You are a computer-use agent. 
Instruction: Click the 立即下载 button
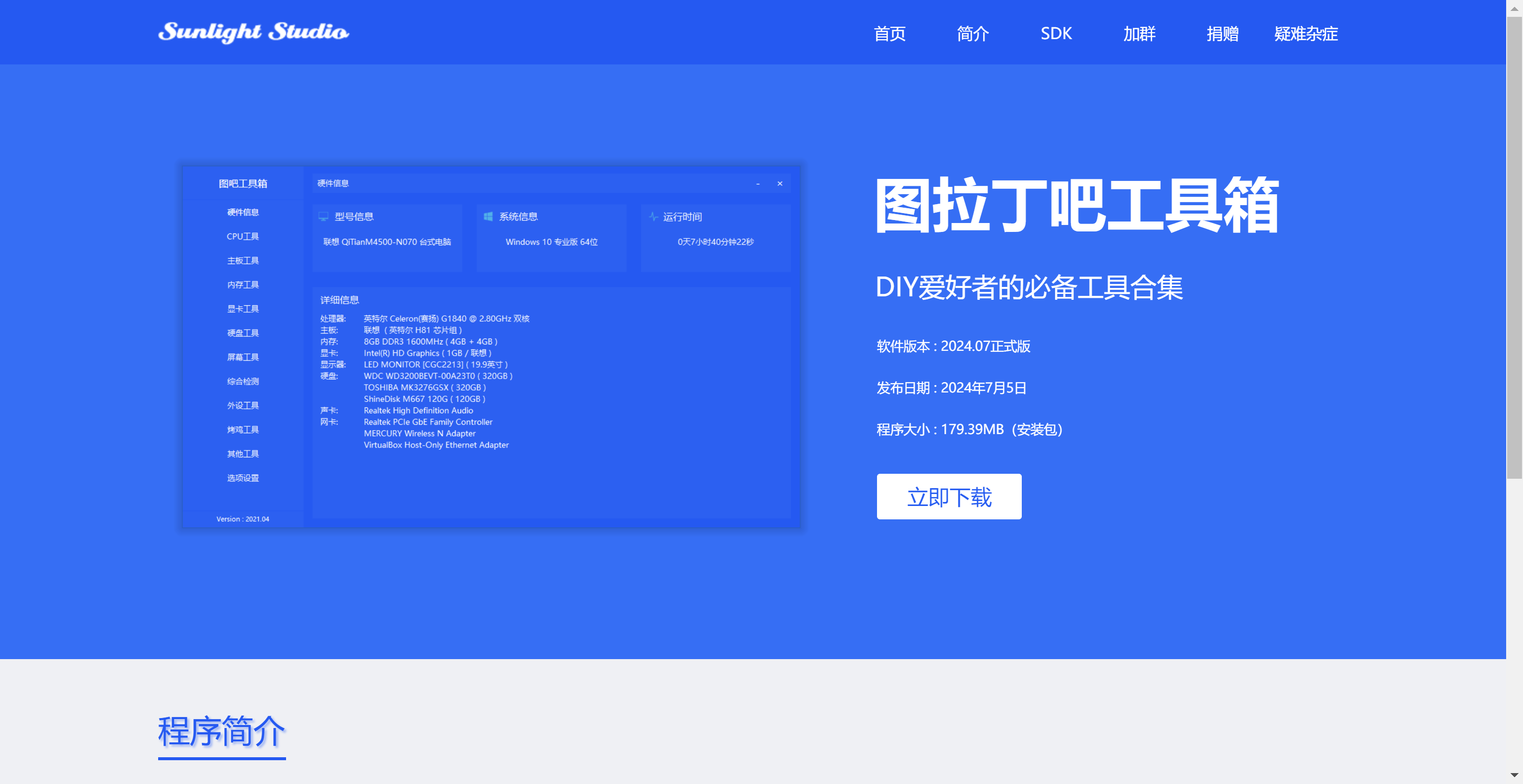pyautogui.click(x=949, y=496)
